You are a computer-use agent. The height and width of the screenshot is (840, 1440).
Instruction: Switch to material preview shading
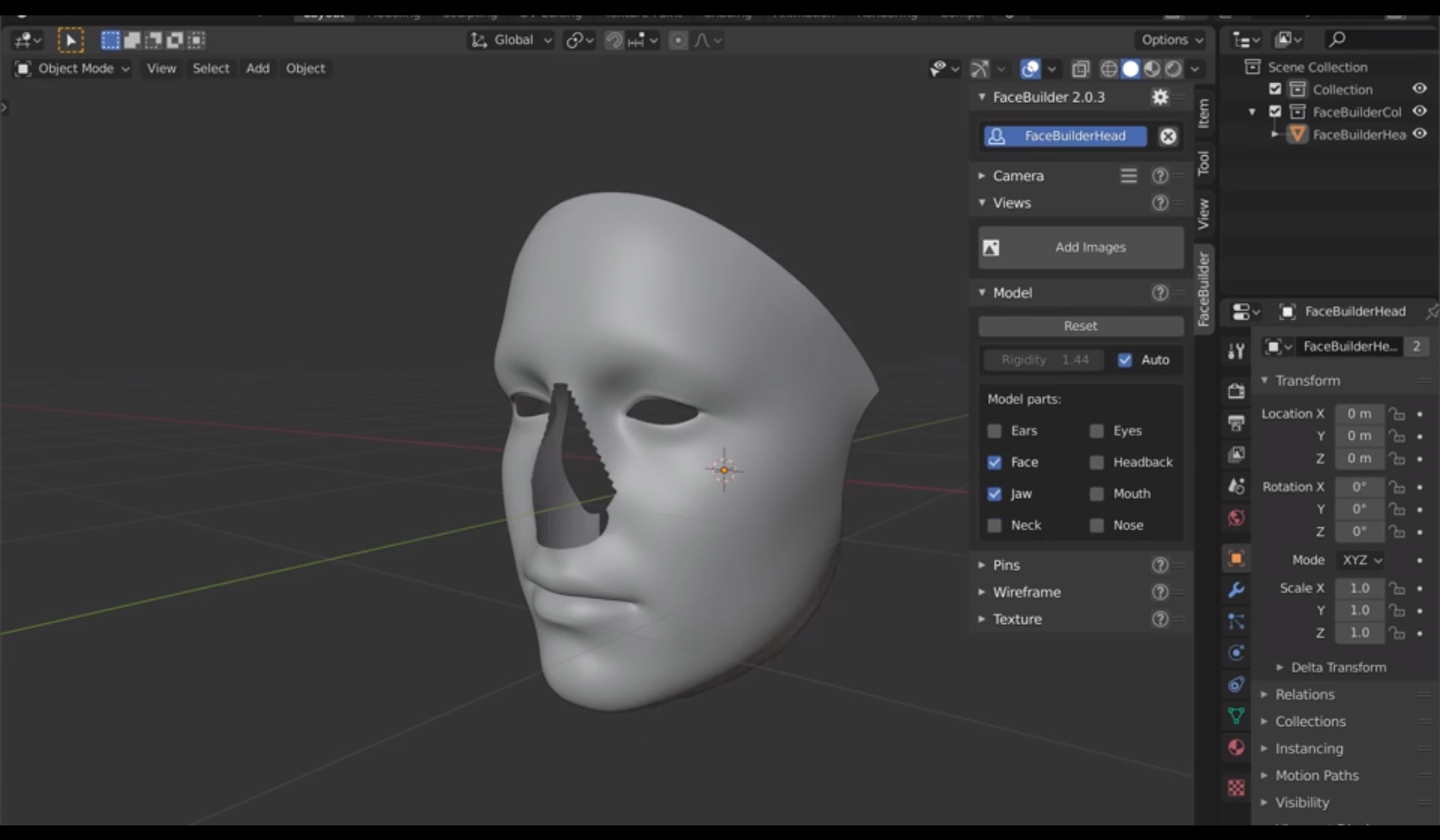click(x=1152, y=69)
